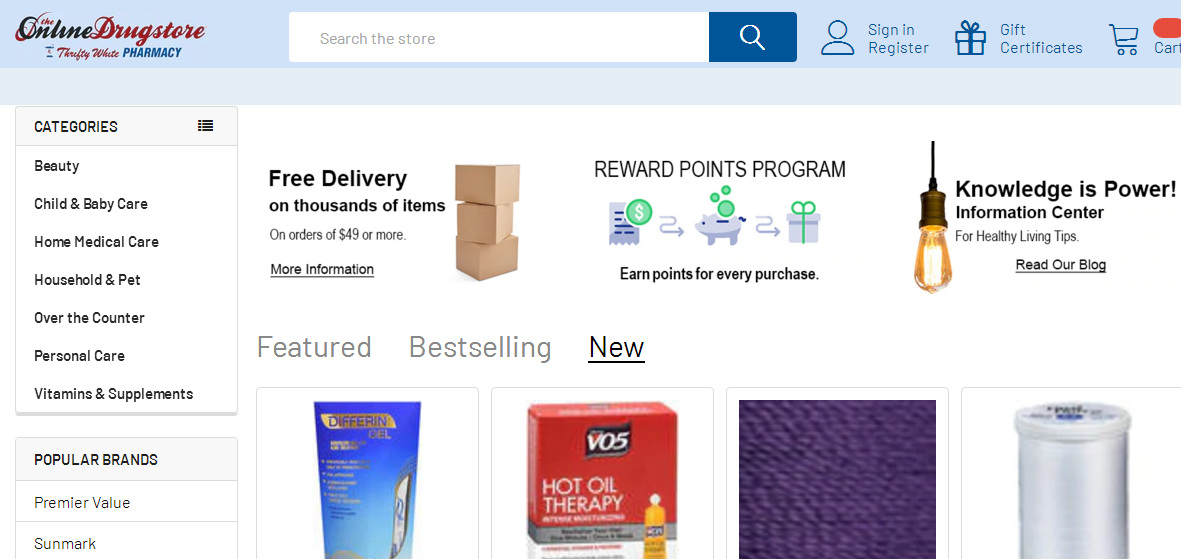Toggle the Categories list icon
The width and height of the screenshot is (1181, 559).
(x=205, y=126)
